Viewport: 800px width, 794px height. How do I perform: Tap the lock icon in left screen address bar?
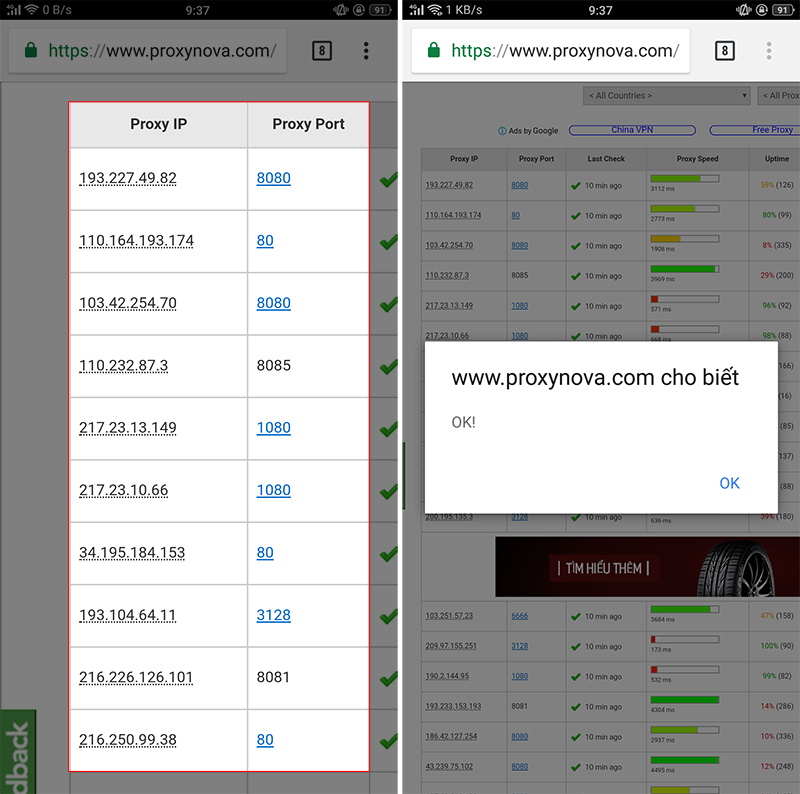(31, 50)
